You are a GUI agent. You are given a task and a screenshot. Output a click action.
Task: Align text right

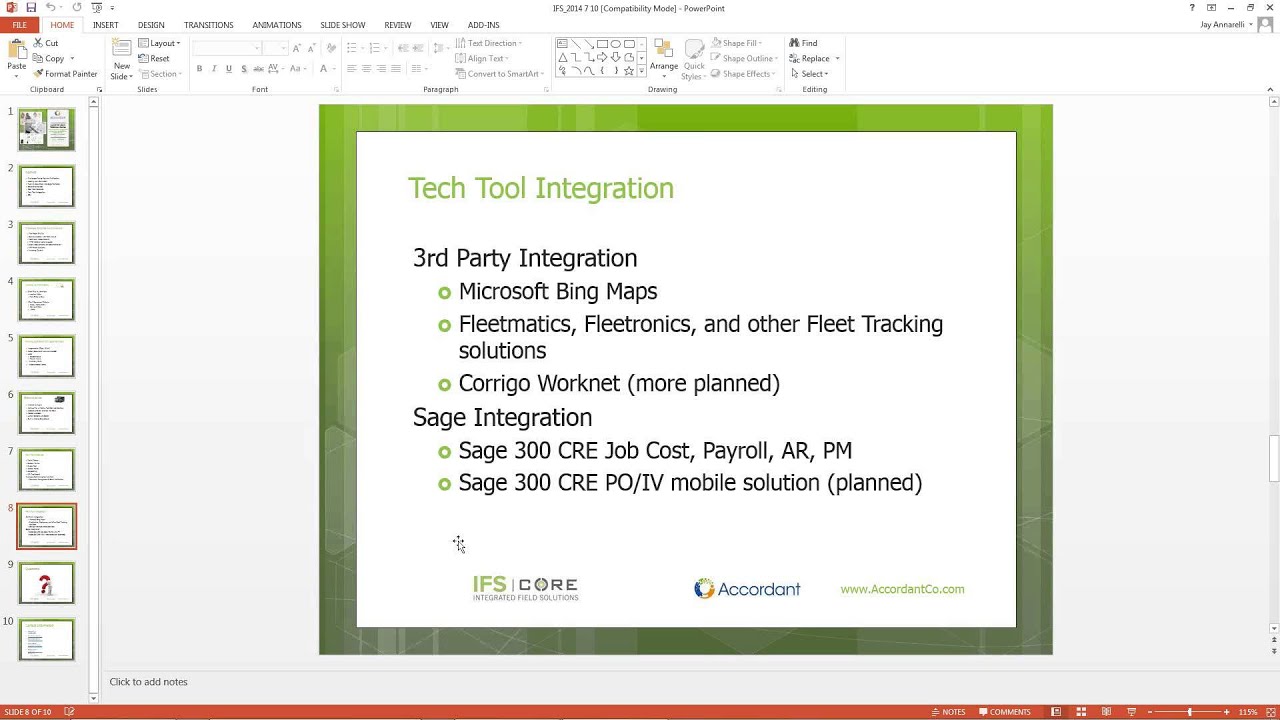[381, 69]
